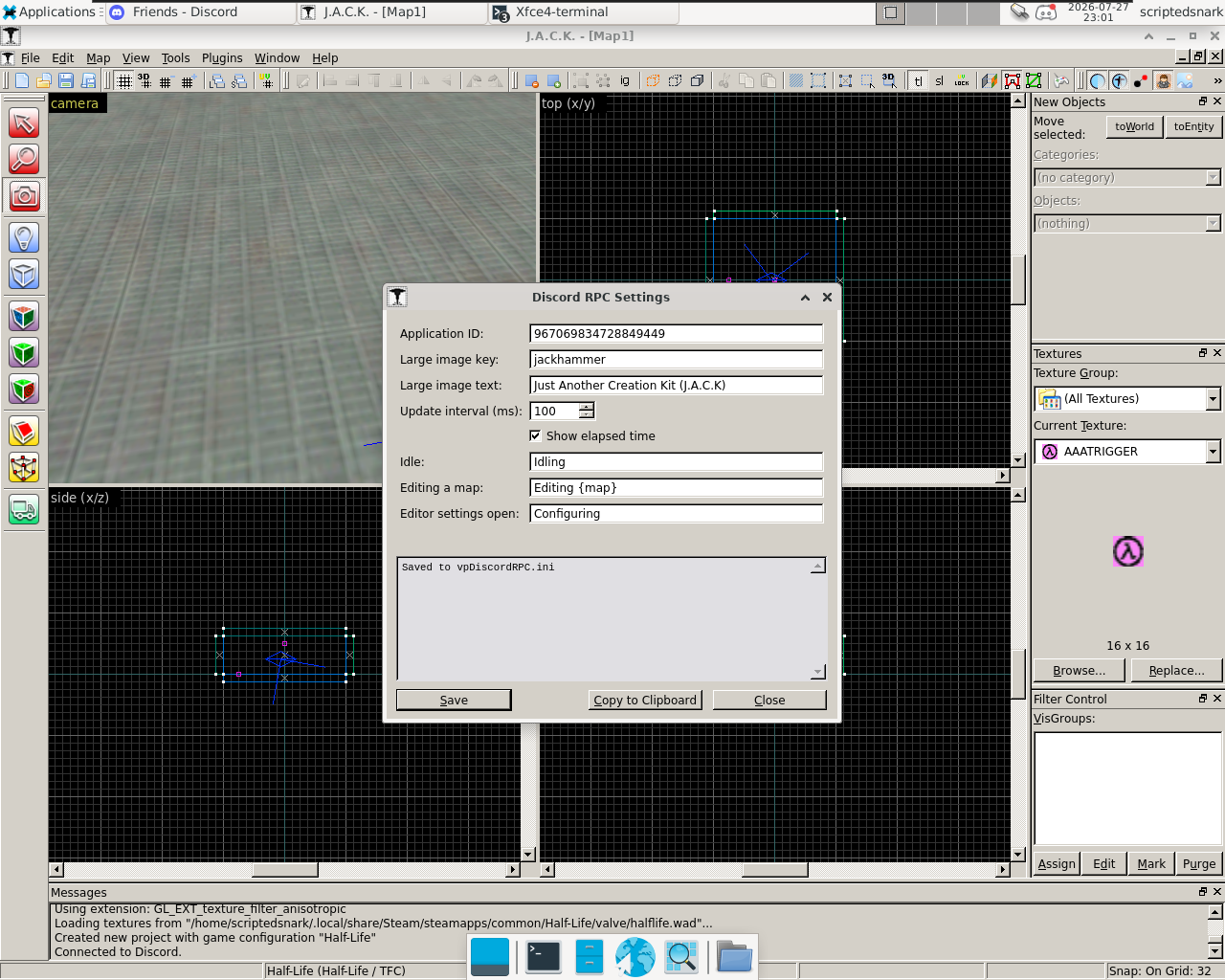The image size is (1225, 980).
Task: Toggle the 3D grid display
Action: point(145,81)
